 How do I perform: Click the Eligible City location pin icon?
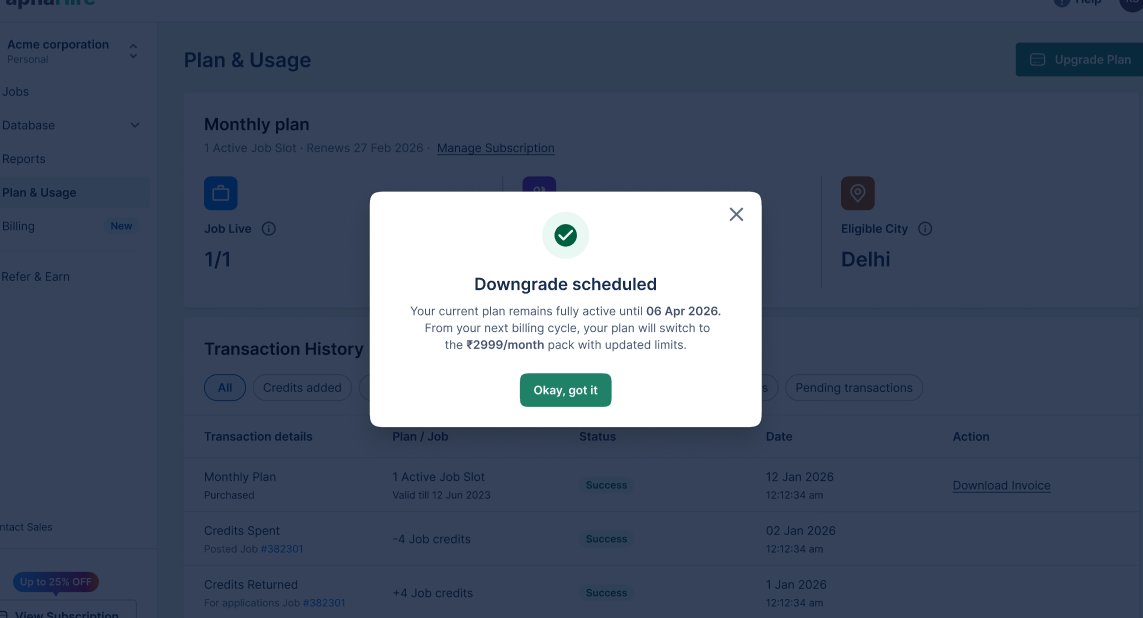tap(858, 193)
